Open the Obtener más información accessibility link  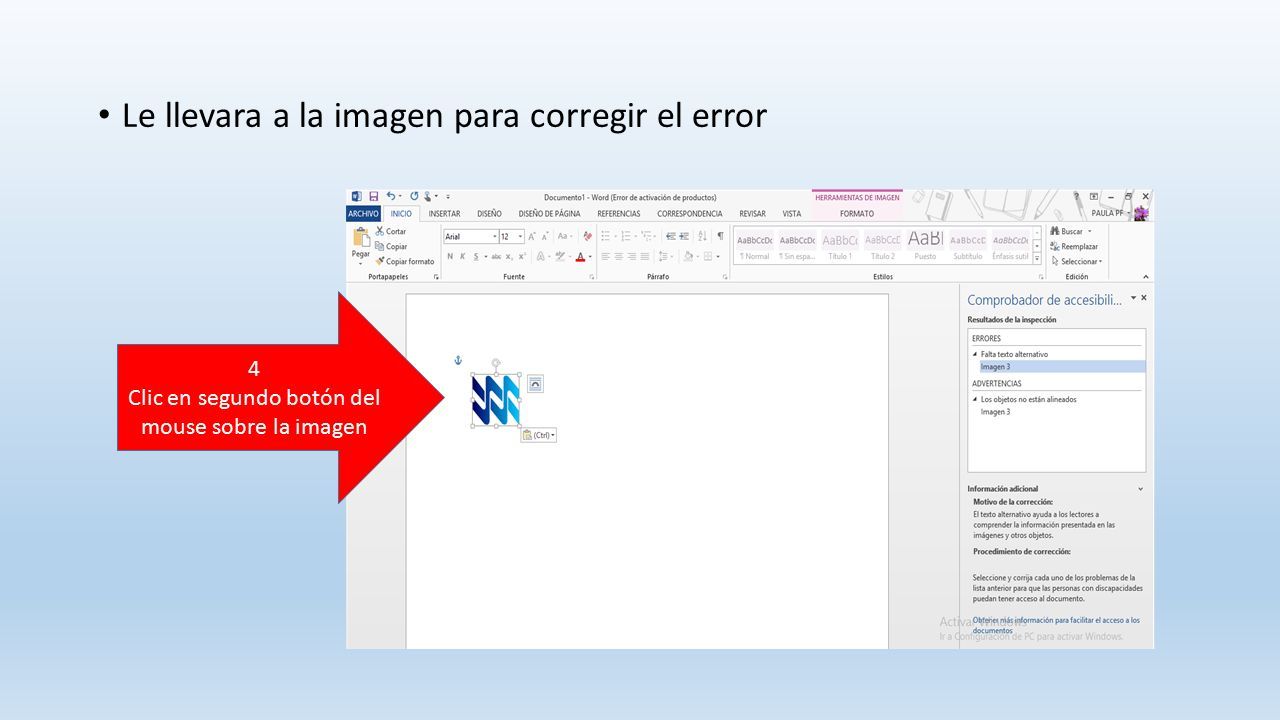point(1056,625)
